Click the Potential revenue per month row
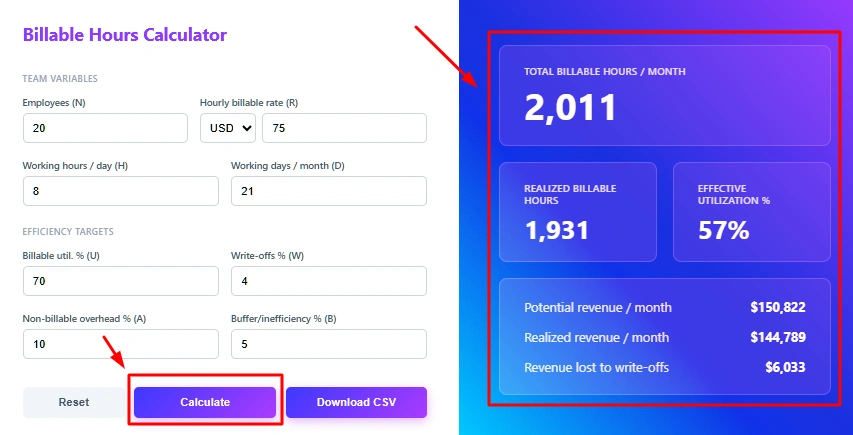Viewport: 853px width, 435px height. coord(664,307)
